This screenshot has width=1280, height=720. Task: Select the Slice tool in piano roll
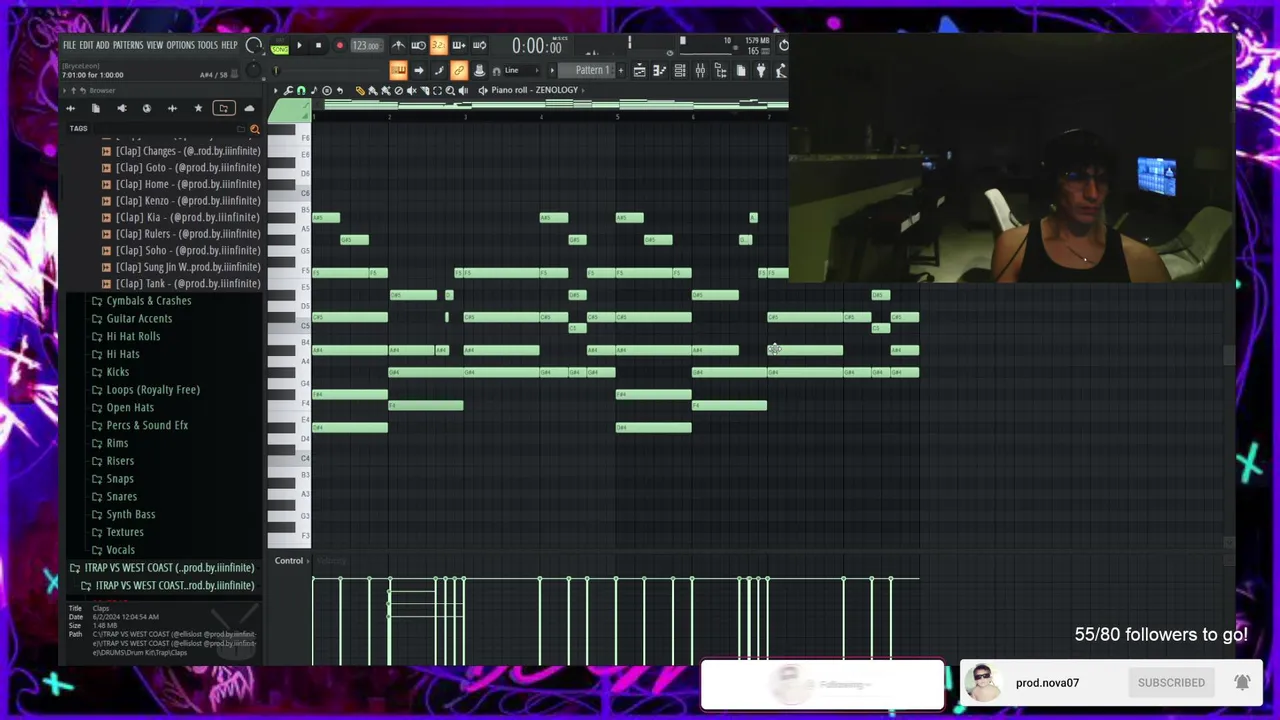pyautogui.click(x=424, y=91)
